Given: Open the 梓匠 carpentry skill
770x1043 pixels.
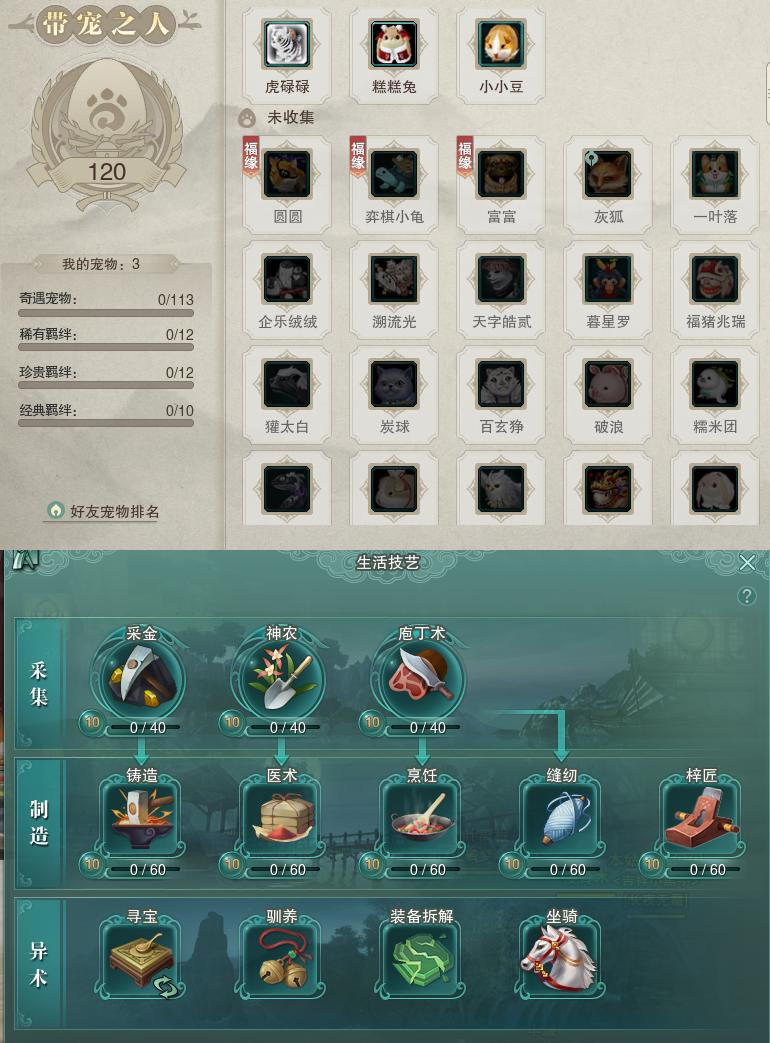Looking at the screenshot, I should click(702, 820).
